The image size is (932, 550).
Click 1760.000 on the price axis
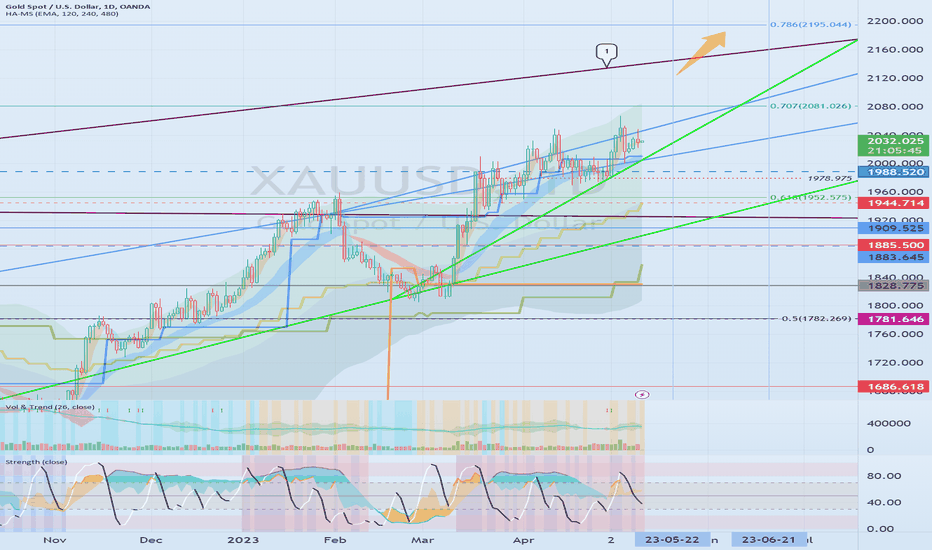click(x=895, y=334)
